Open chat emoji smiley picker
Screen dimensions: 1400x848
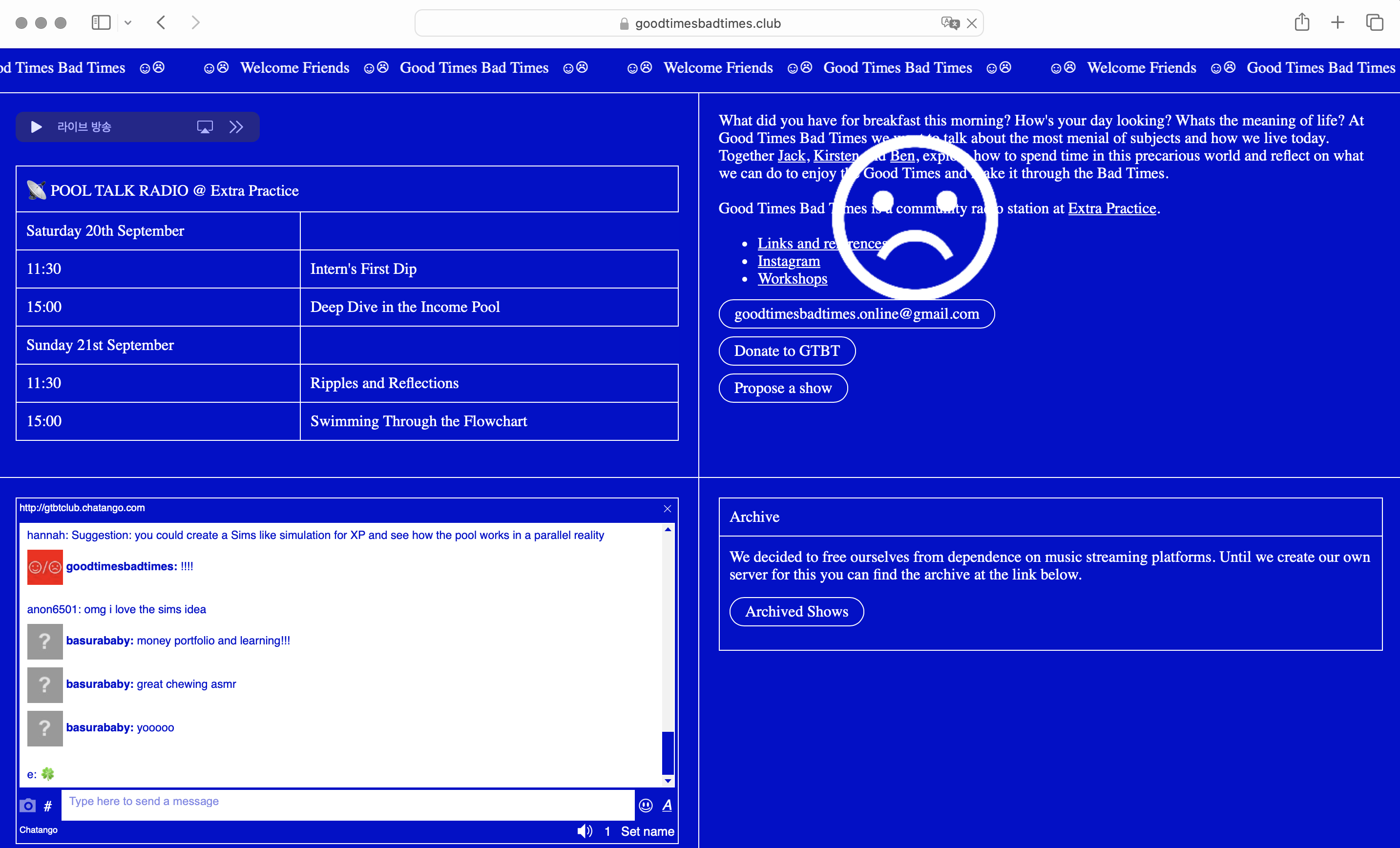click(646, 805)
